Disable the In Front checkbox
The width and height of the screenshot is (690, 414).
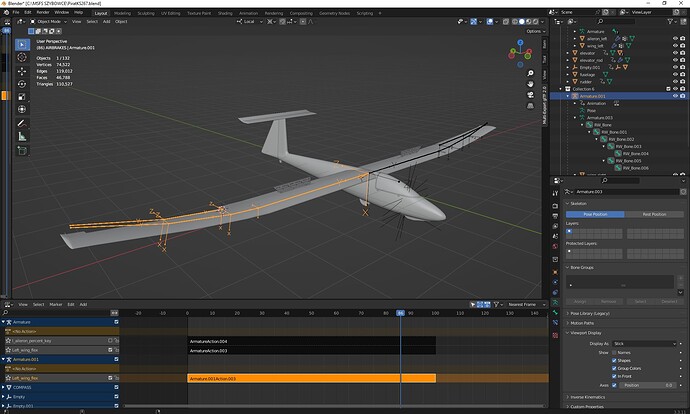(614, 376)
